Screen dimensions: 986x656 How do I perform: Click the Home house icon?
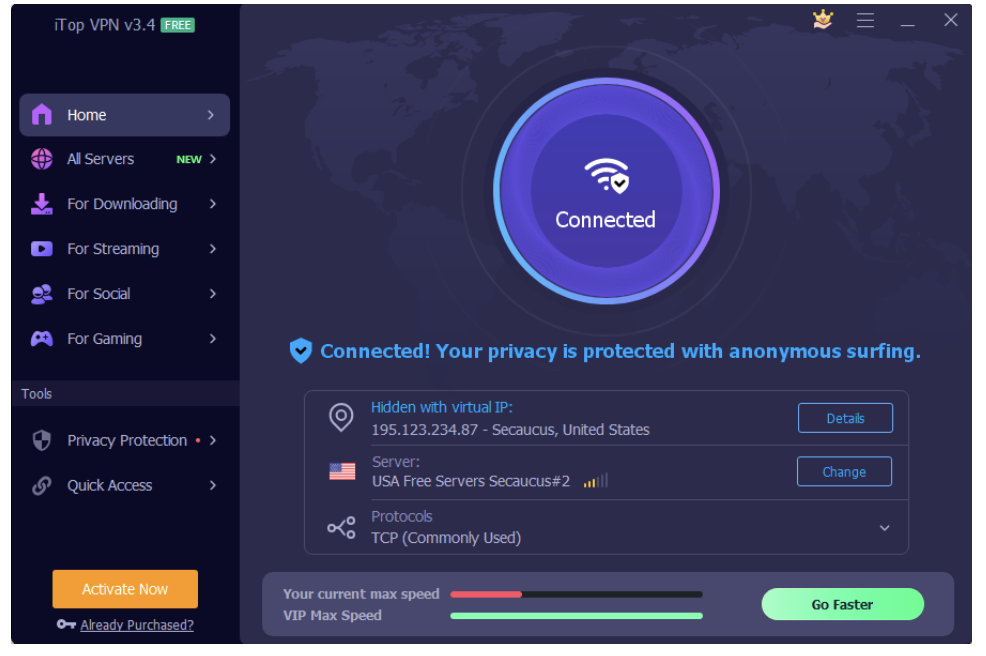pyautogui.click(x=42, y=114)
